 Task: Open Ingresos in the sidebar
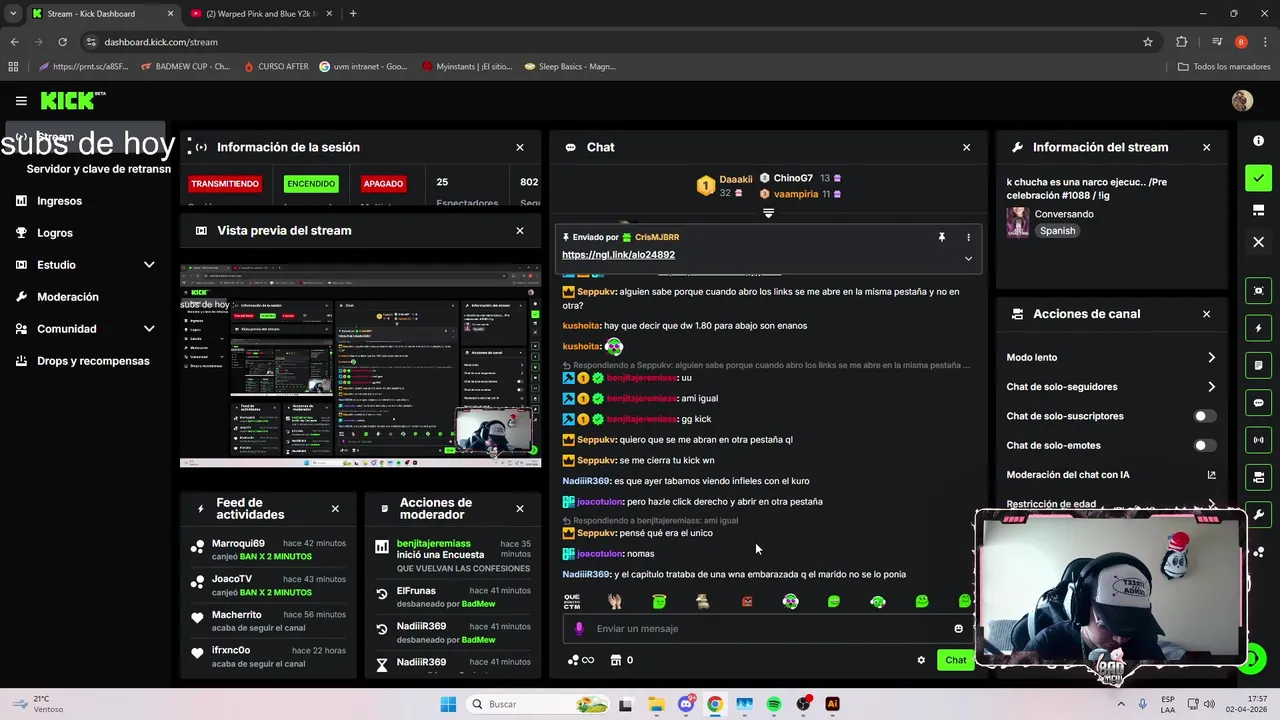[x=59, y=201]
